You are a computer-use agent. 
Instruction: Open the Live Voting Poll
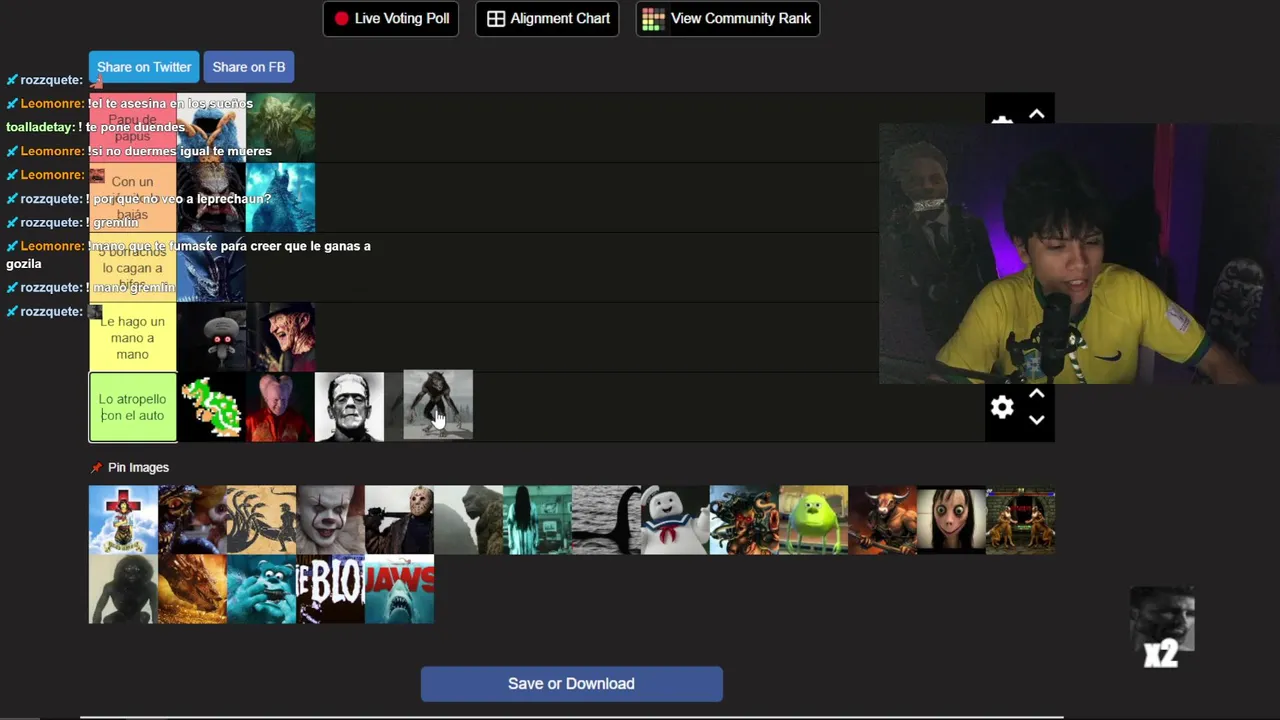tap(391, 18)
